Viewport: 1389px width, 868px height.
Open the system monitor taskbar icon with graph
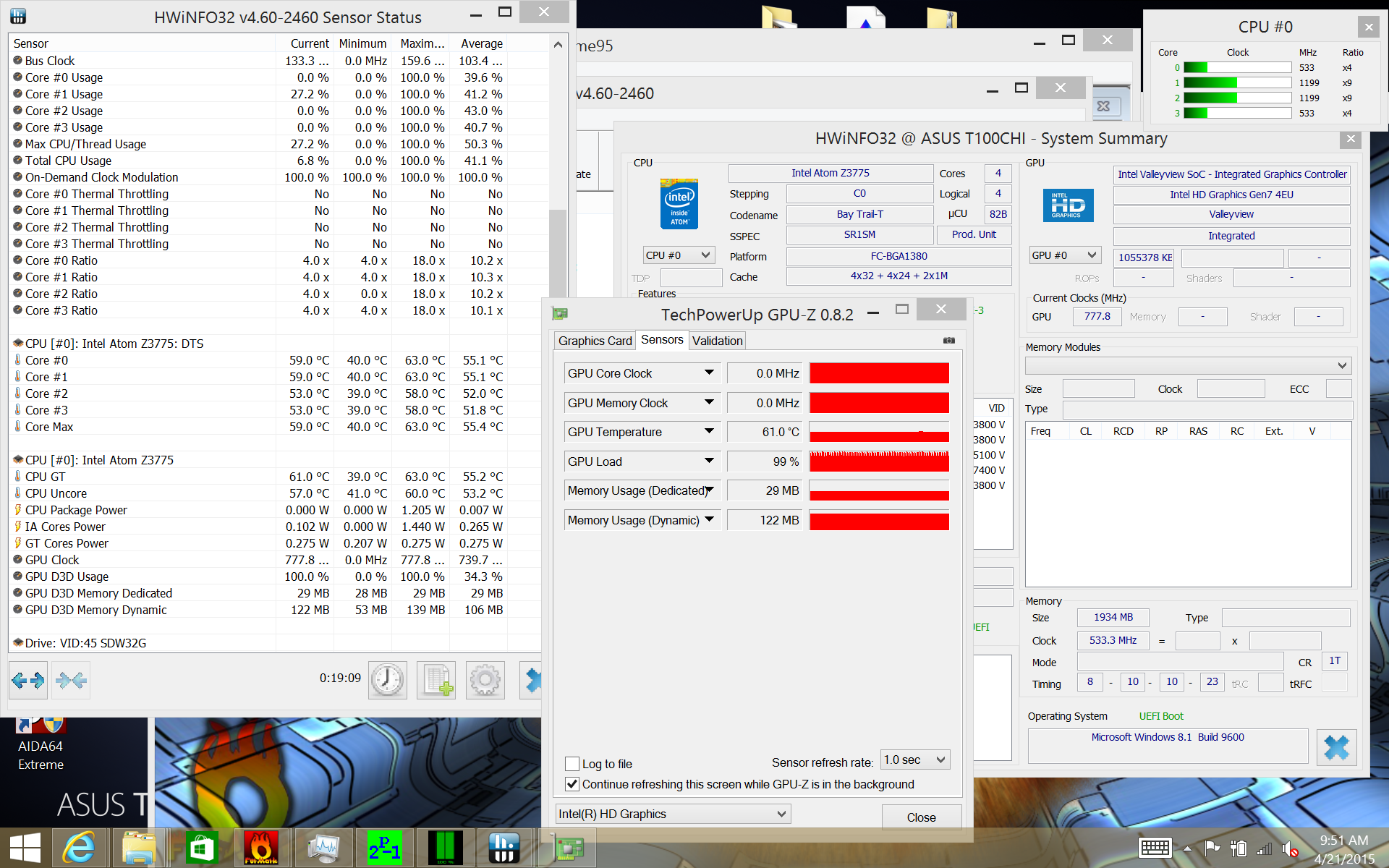(323, 848)
